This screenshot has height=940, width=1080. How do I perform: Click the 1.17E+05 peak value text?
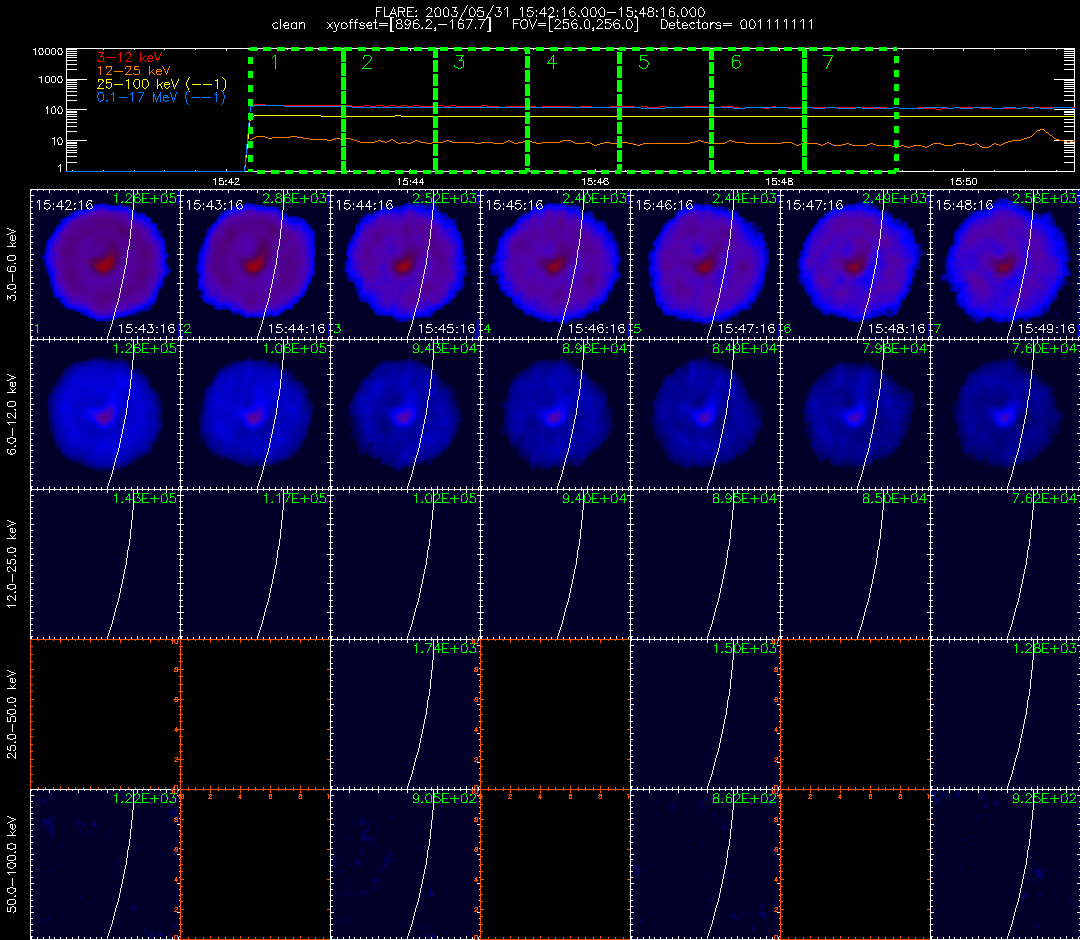pos(294,499)
